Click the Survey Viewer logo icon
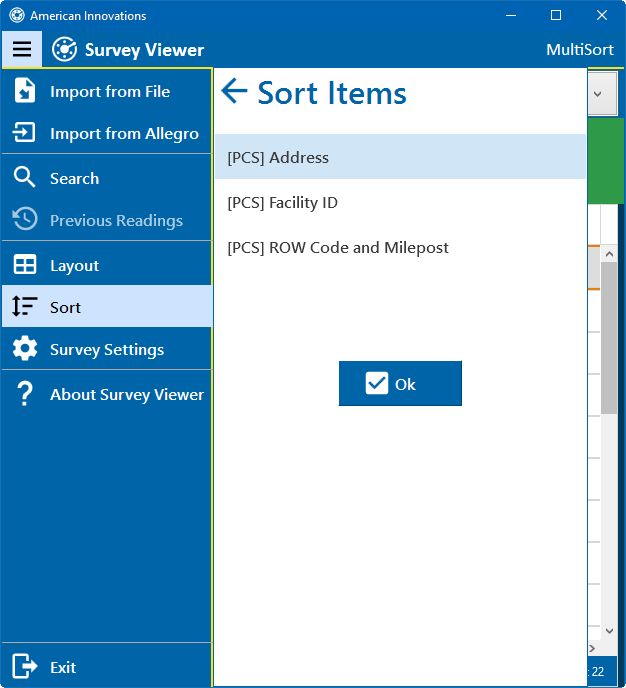Viewport: 626px width, 688px height. tap(64, 49)
